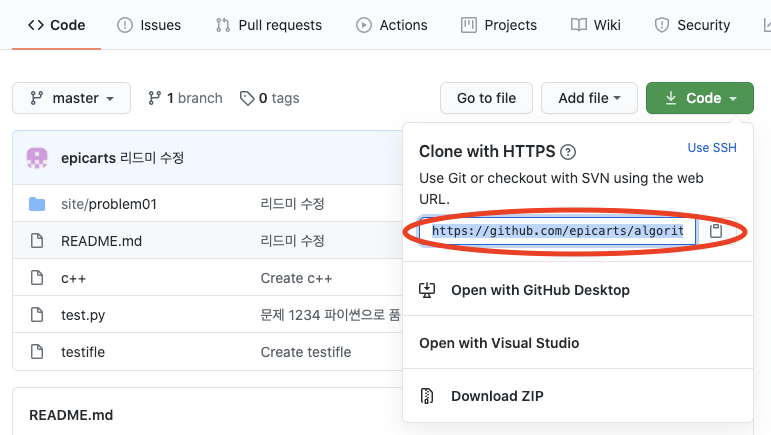This screenshot has height=435, width=771.
Task: Open the README.md file in file list
Action: pyautogui.click(x=101, y=241)
